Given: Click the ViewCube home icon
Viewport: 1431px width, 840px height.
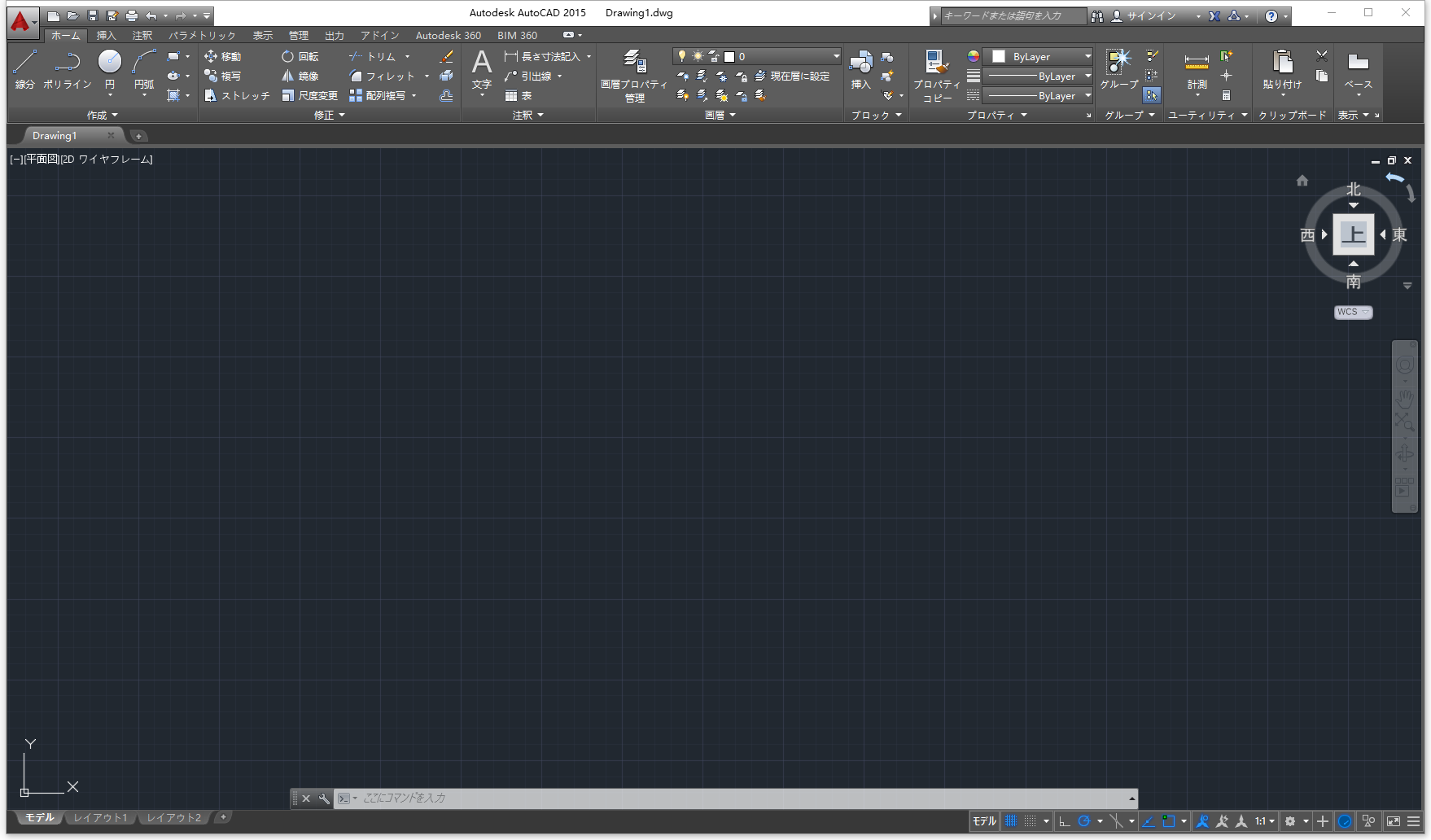Looking at the screenshot, I should click(x=1302, y=181).
